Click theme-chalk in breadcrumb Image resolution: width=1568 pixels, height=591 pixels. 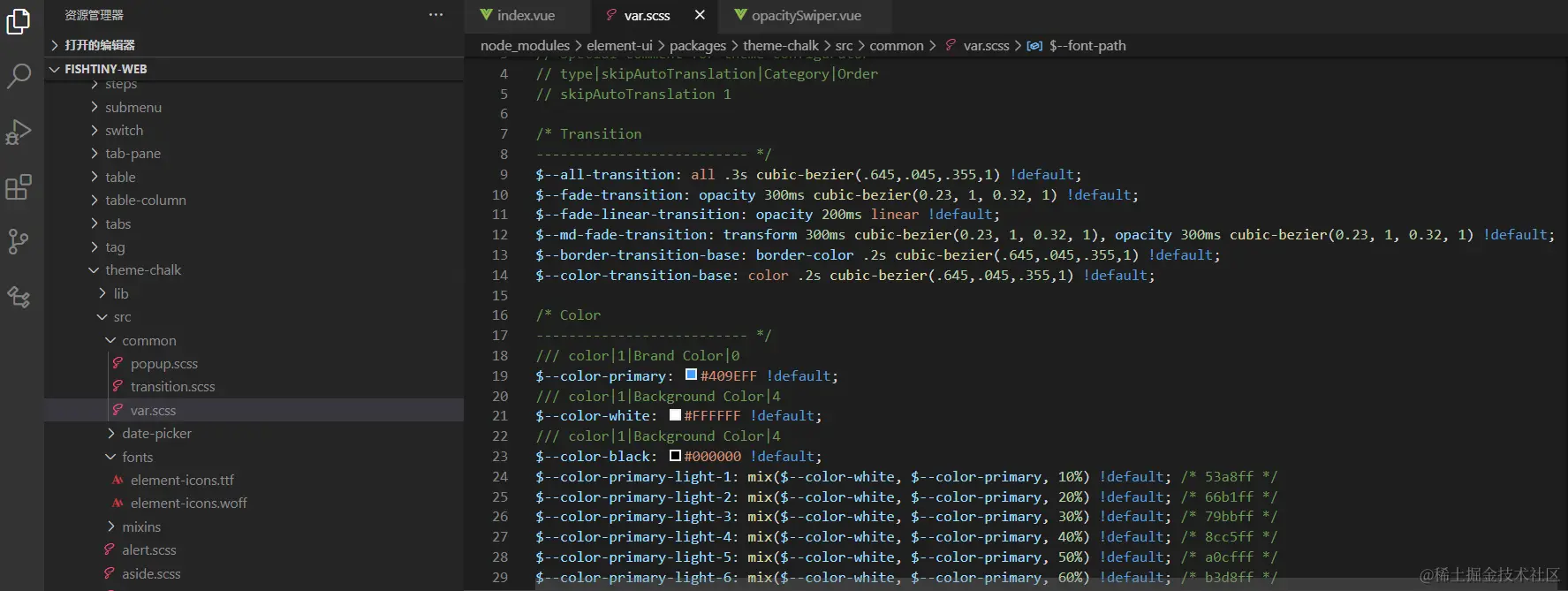tap(781, 45)
